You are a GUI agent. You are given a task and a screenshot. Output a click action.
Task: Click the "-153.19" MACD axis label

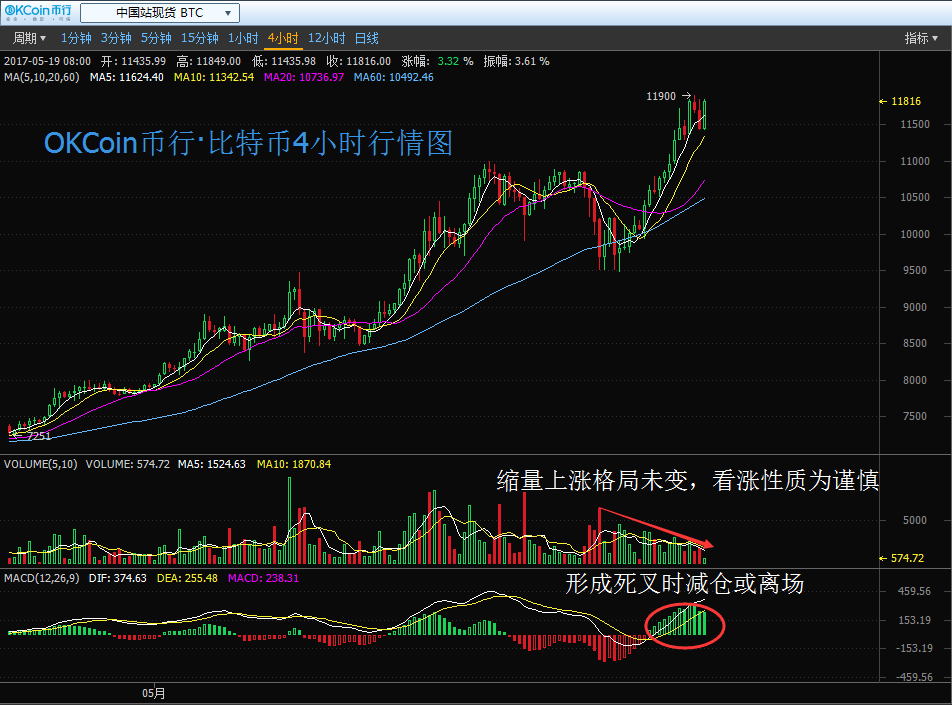point(914,649)
